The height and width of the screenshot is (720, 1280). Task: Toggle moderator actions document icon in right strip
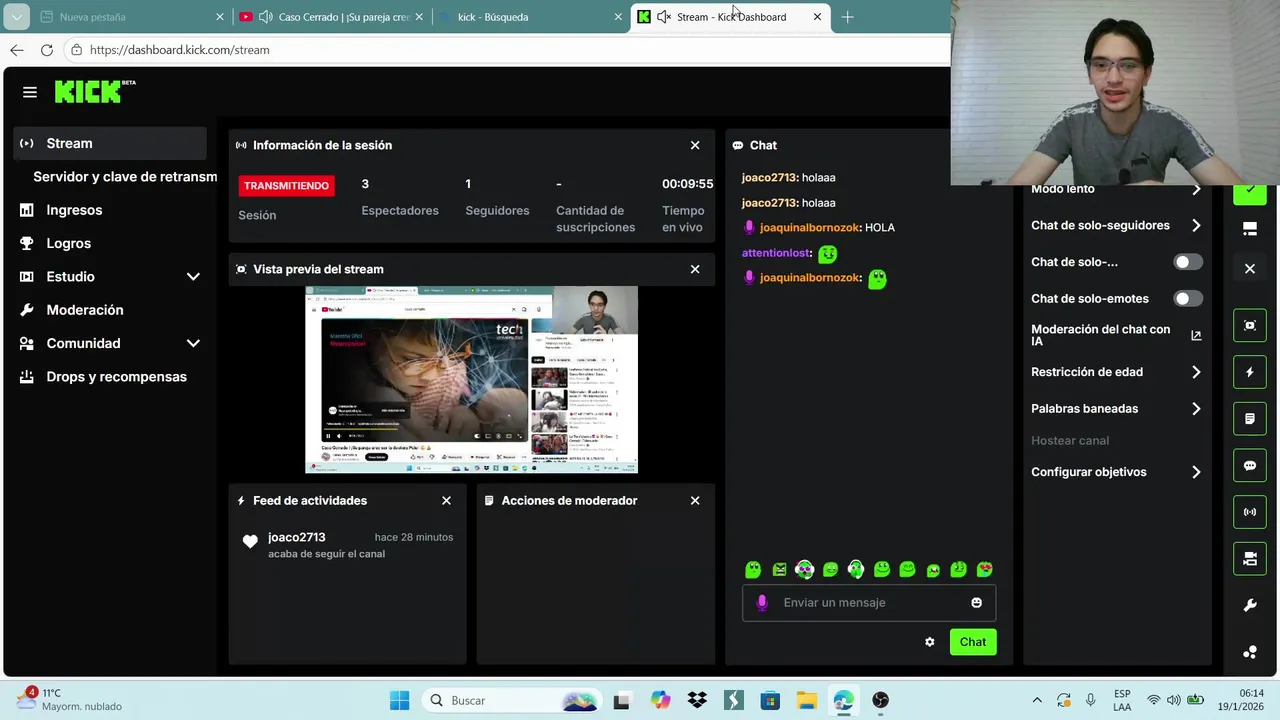(x=1250, y=419)
